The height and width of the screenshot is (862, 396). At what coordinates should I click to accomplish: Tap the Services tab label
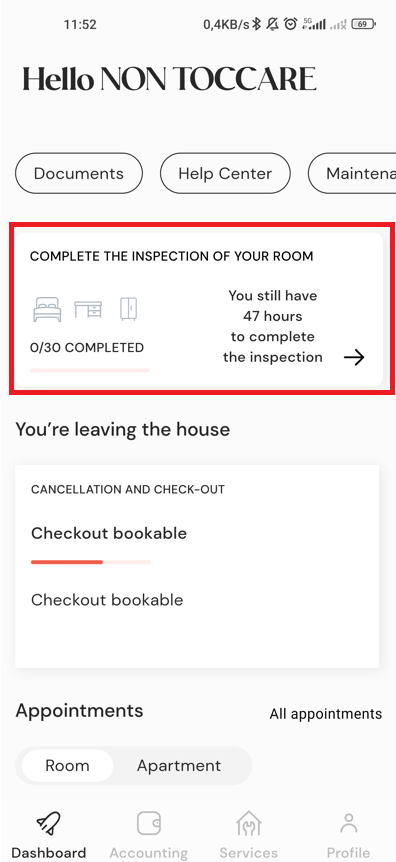pos(249,853)
